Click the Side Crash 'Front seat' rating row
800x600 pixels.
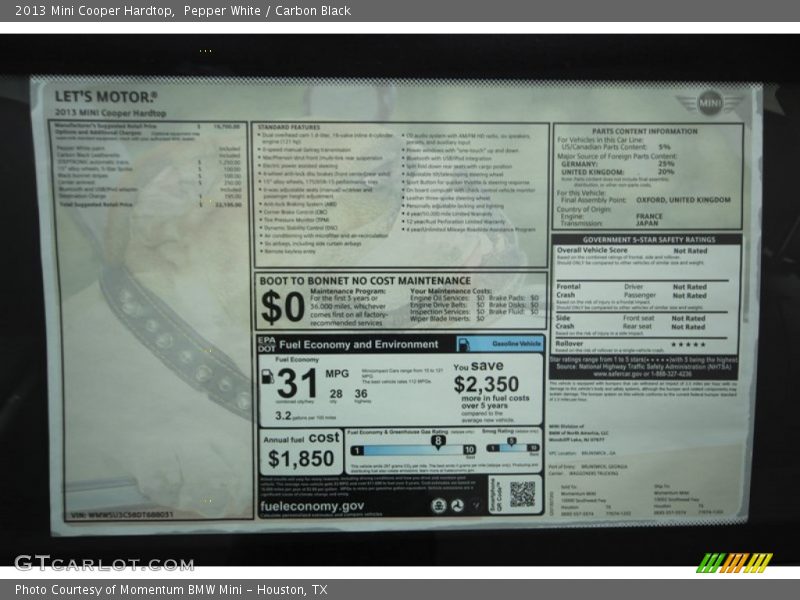click(664, 318)
